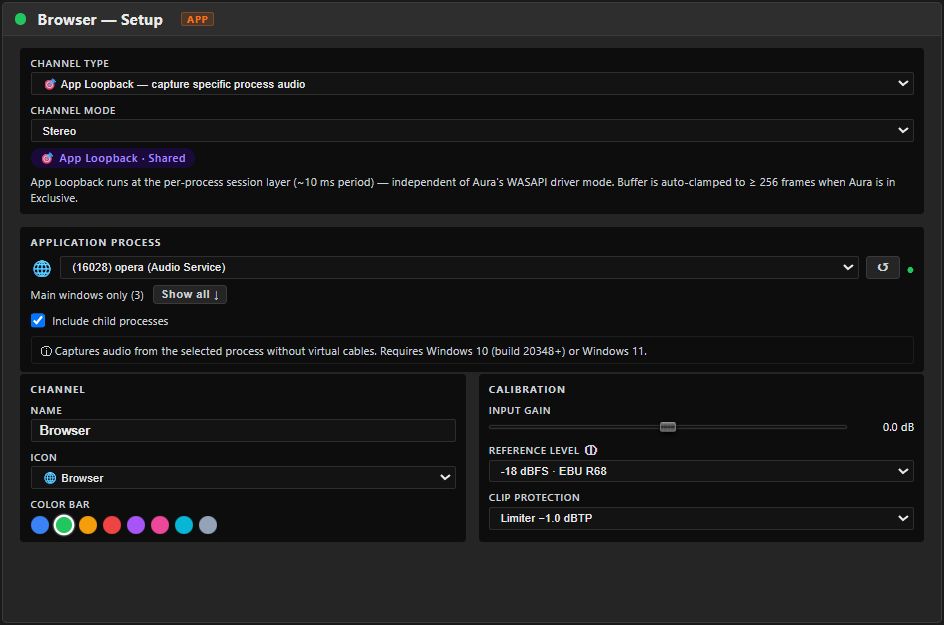Image resolution: width=944 pixels, height=625 pixels.
Task: Select the blue color bar swatch
Action: (40, 525)
